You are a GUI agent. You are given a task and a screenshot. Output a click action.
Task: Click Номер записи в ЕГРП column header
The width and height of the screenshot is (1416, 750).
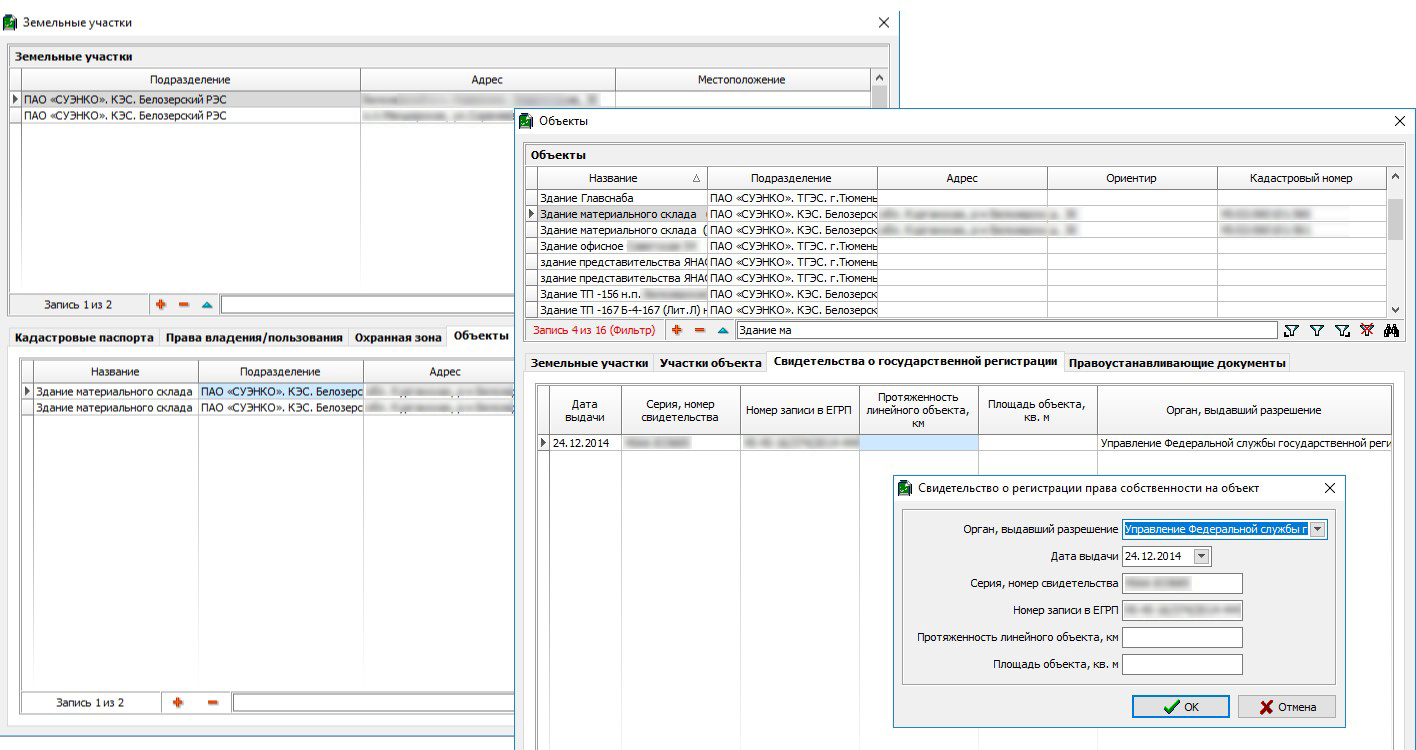[x=800, y=410]
